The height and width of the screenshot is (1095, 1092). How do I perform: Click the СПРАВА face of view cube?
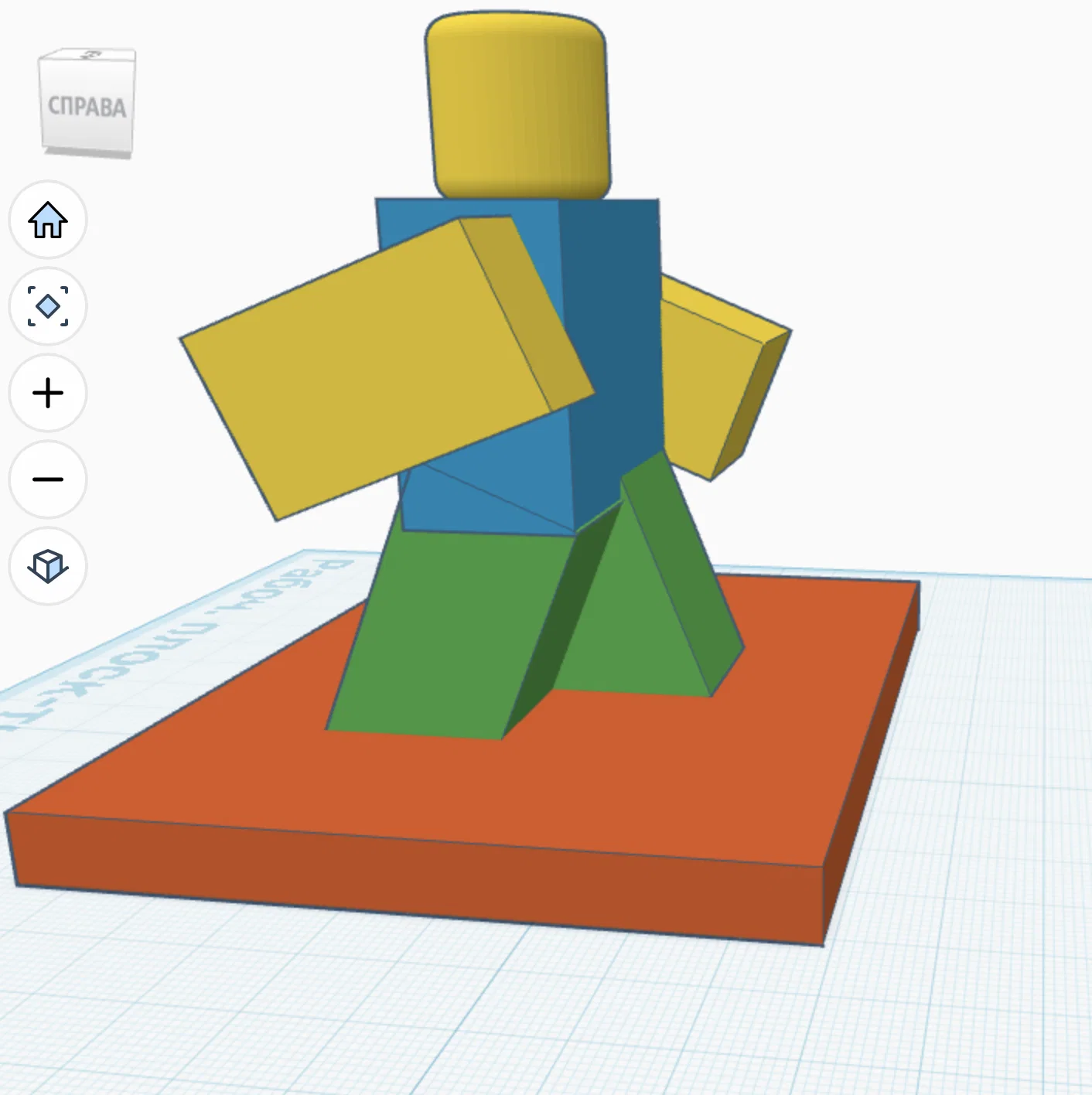pyautogui.click(x=87, y=106)
